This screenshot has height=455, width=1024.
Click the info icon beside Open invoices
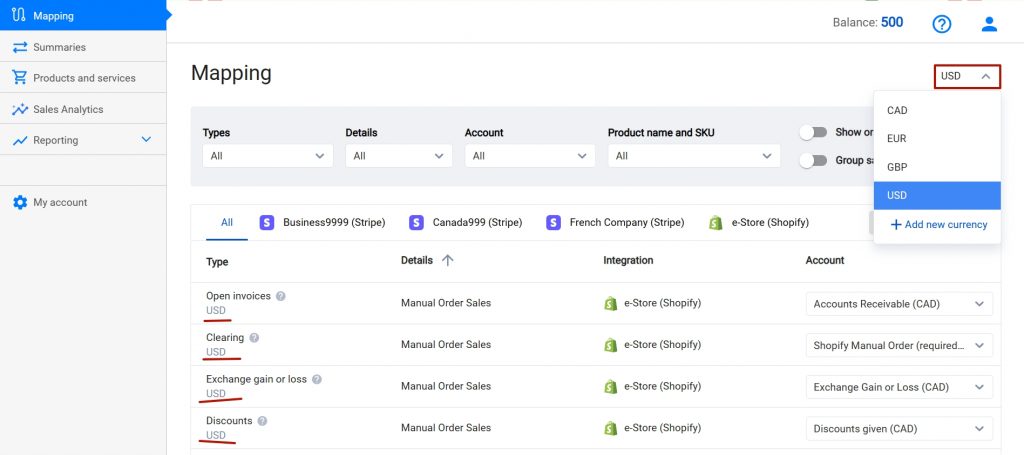pos(281,296)
